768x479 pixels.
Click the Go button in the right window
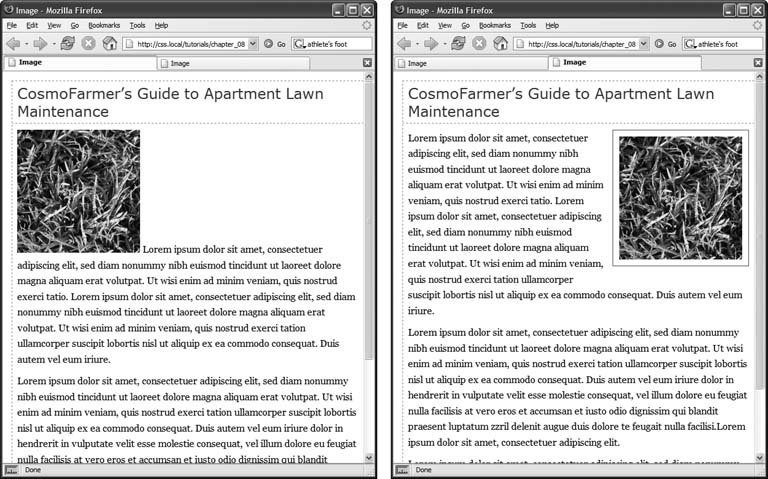pyautogui.click(x=666, y=44)
